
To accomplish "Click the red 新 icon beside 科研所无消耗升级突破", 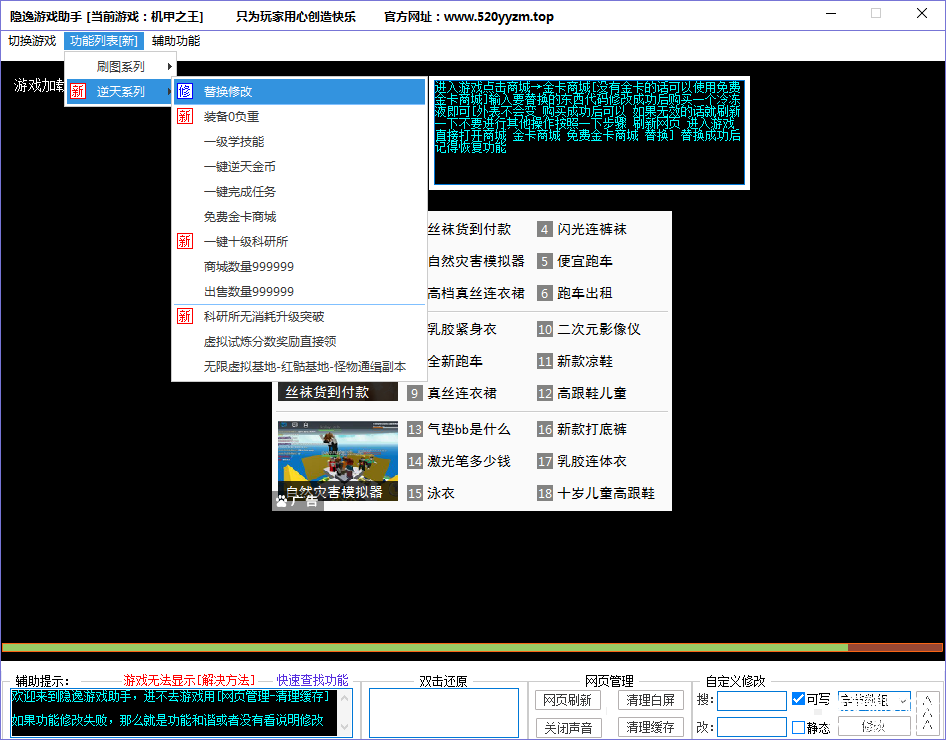I will pos(185,316).
